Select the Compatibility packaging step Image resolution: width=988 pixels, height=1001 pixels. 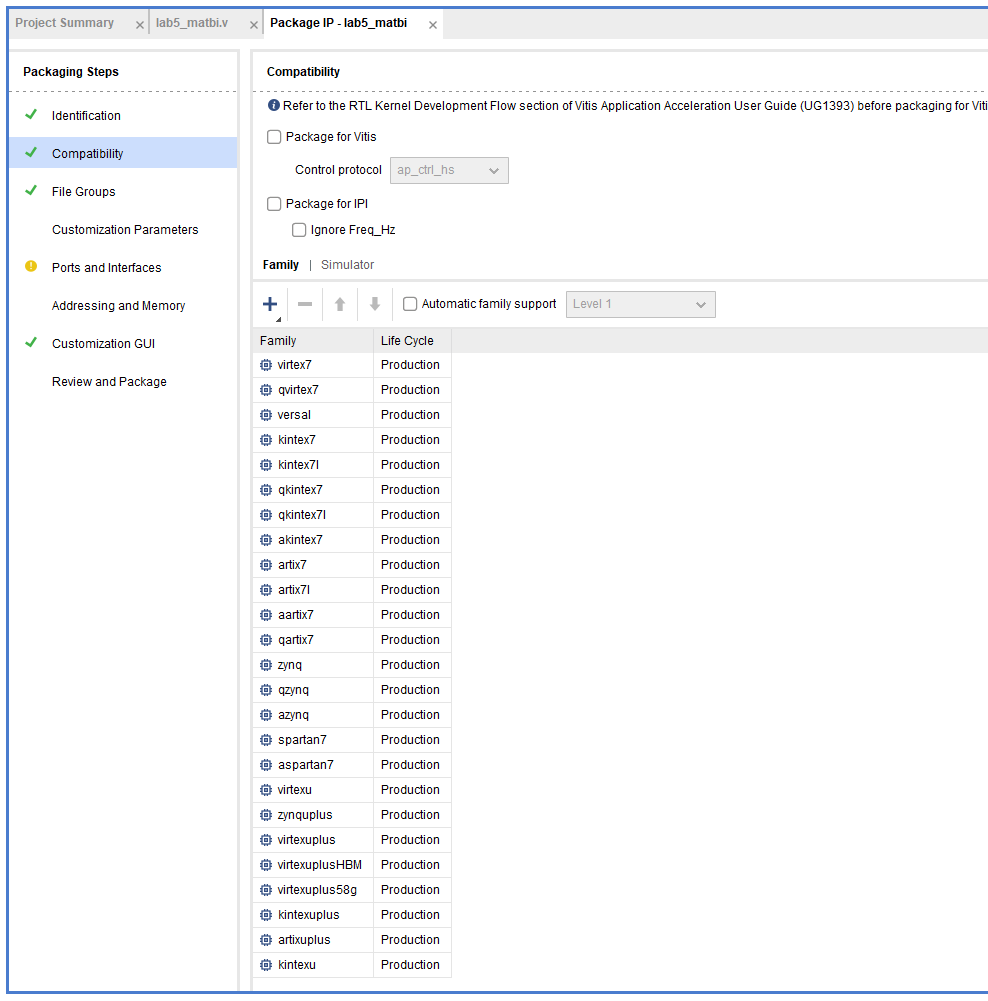[x=123, y=153]
